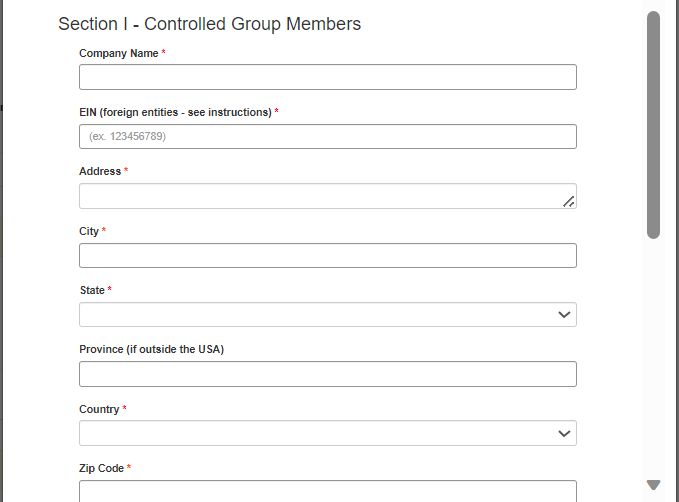Click the Company Name input field
Screen dimensions: 679x502
click(x=327, y=77)
